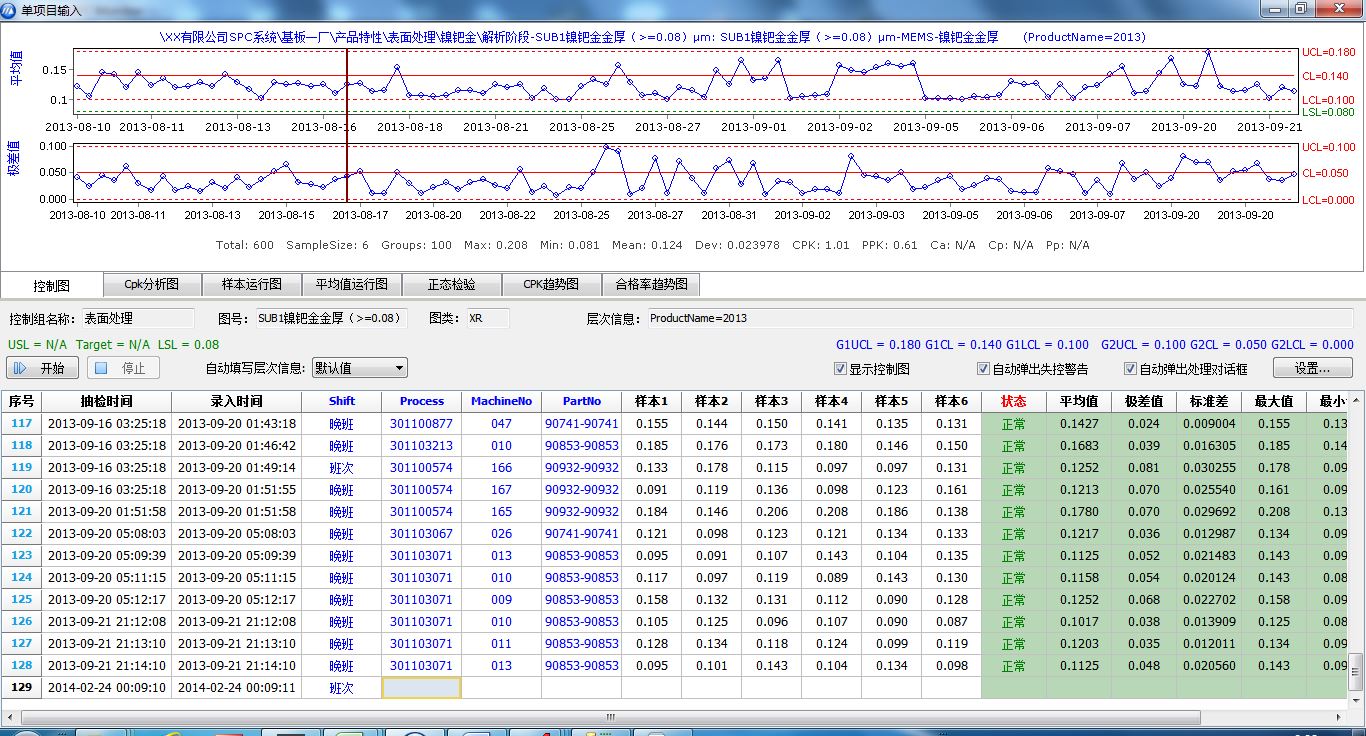Click Process value 301103067

[421, 534]
